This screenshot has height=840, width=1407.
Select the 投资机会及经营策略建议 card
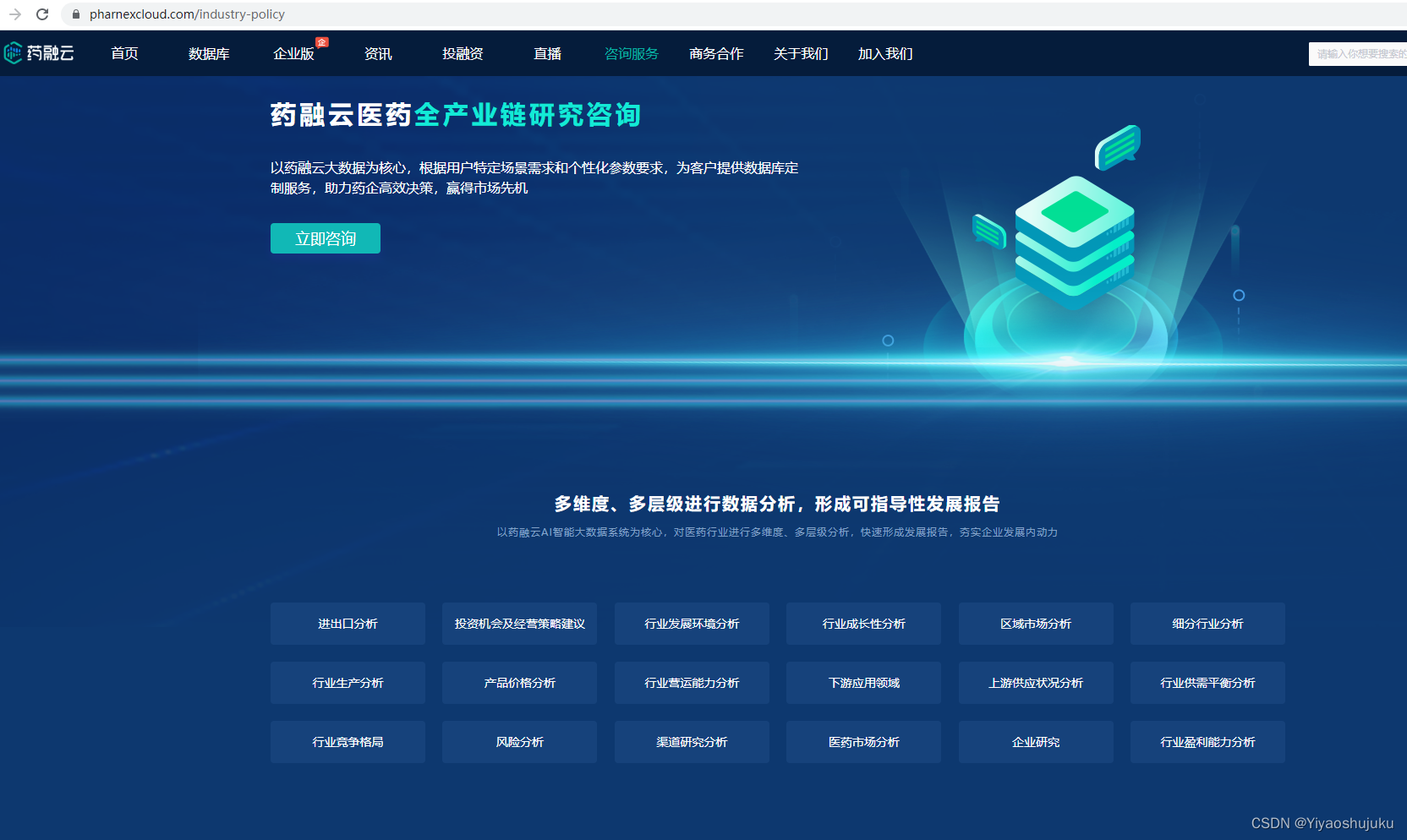[x=519, y=624]
